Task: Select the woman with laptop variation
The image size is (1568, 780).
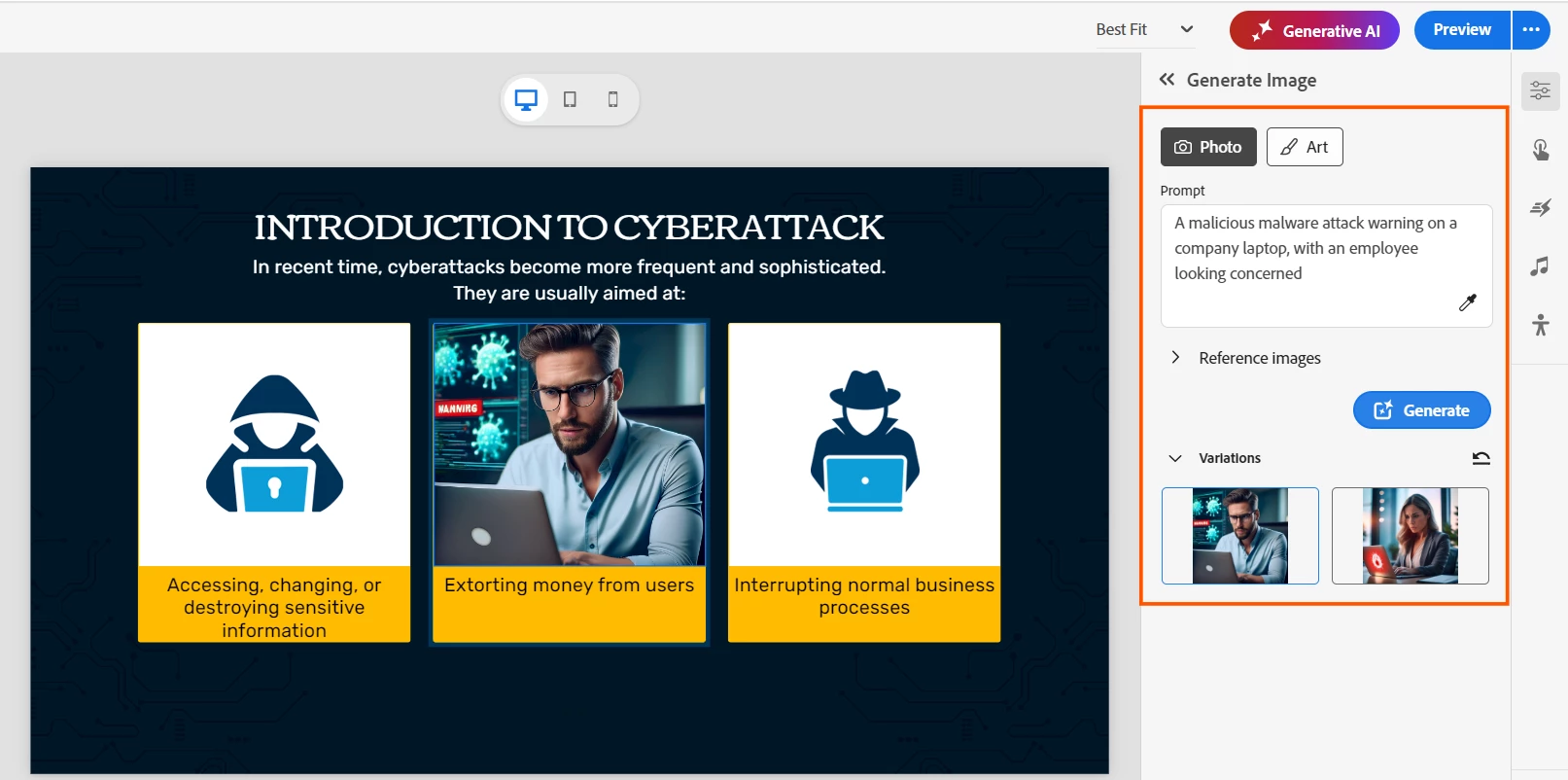Action: [1411, 536]
